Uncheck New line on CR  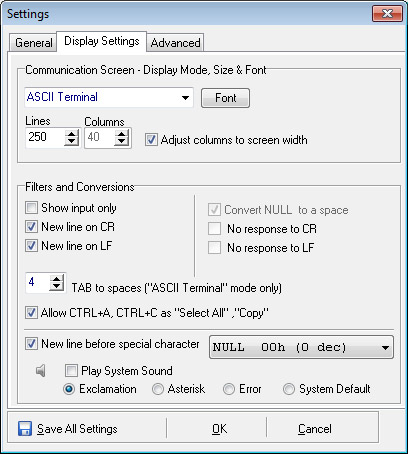click(32, 227)
